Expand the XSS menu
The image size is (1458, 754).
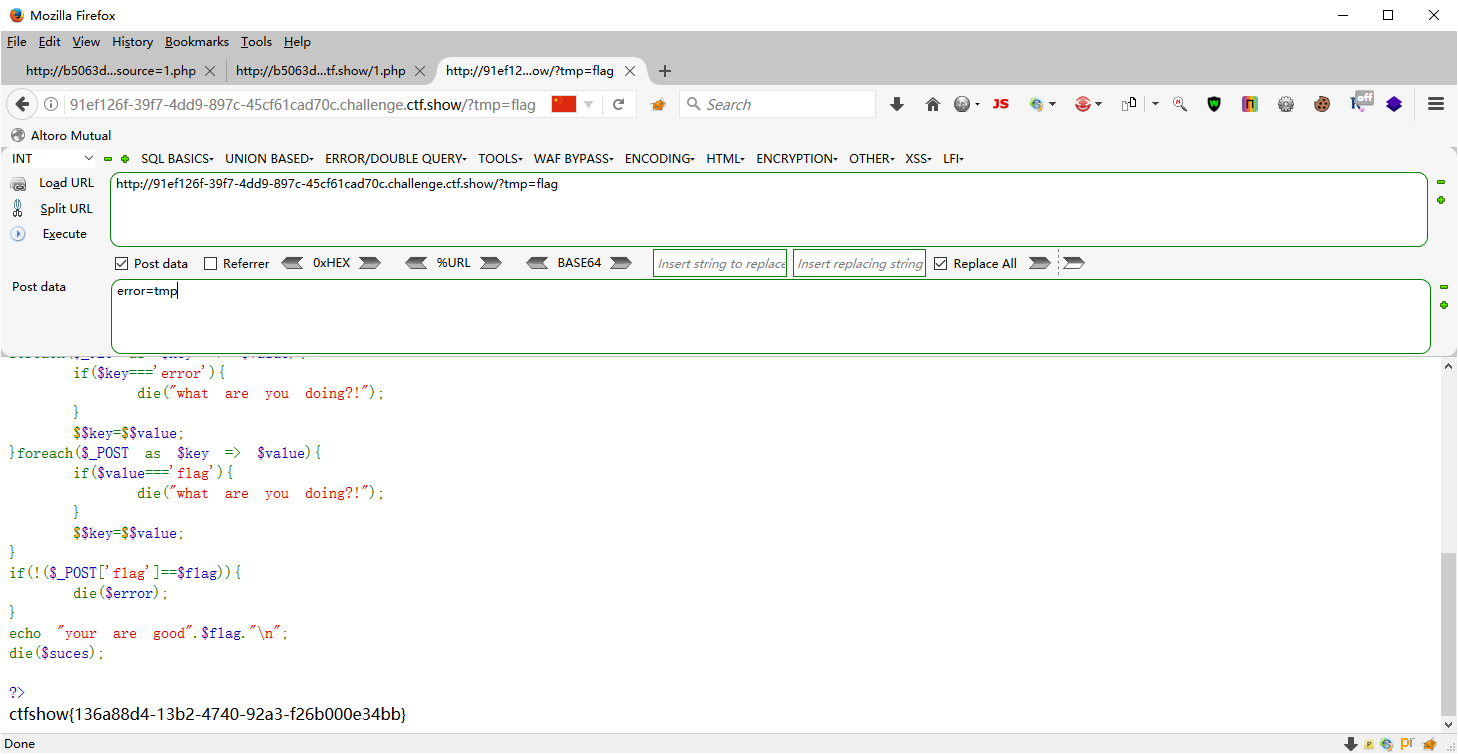coord(919,159)
